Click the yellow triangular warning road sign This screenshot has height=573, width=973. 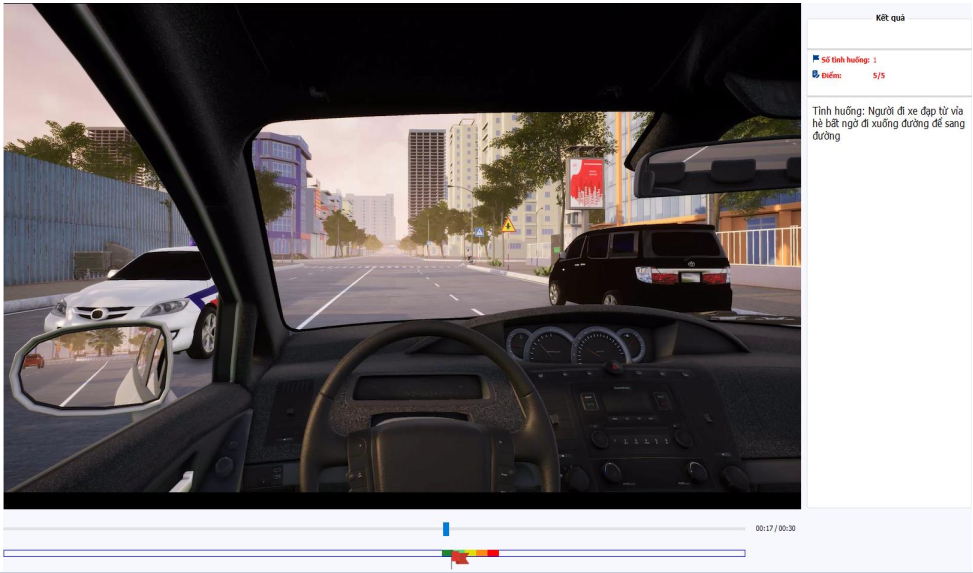[x=508, y=225]
